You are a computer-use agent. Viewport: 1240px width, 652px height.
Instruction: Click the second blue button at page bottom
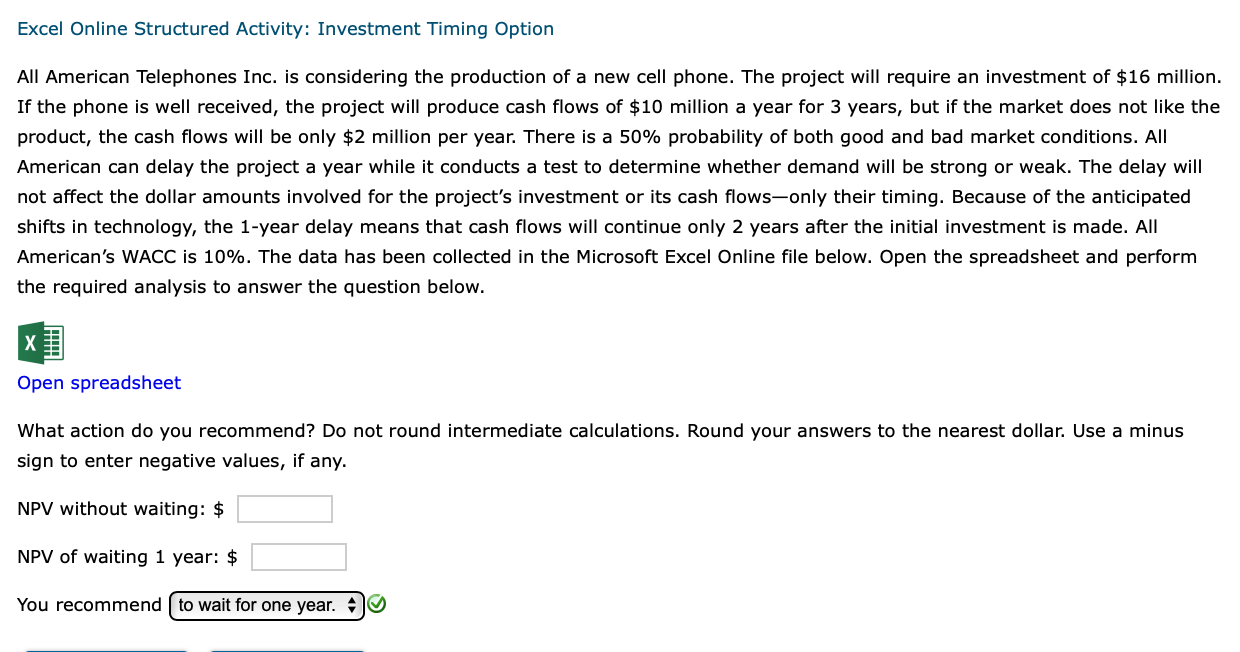point(288,650)
